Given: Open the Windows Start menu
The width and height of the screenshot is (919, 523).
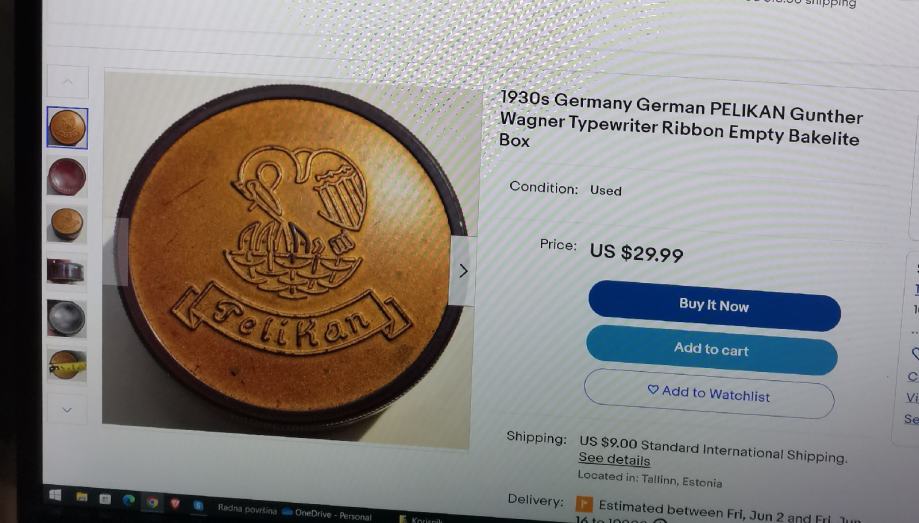Looking at the screenshot, I should pyautogui.click(x=55, y=495).
